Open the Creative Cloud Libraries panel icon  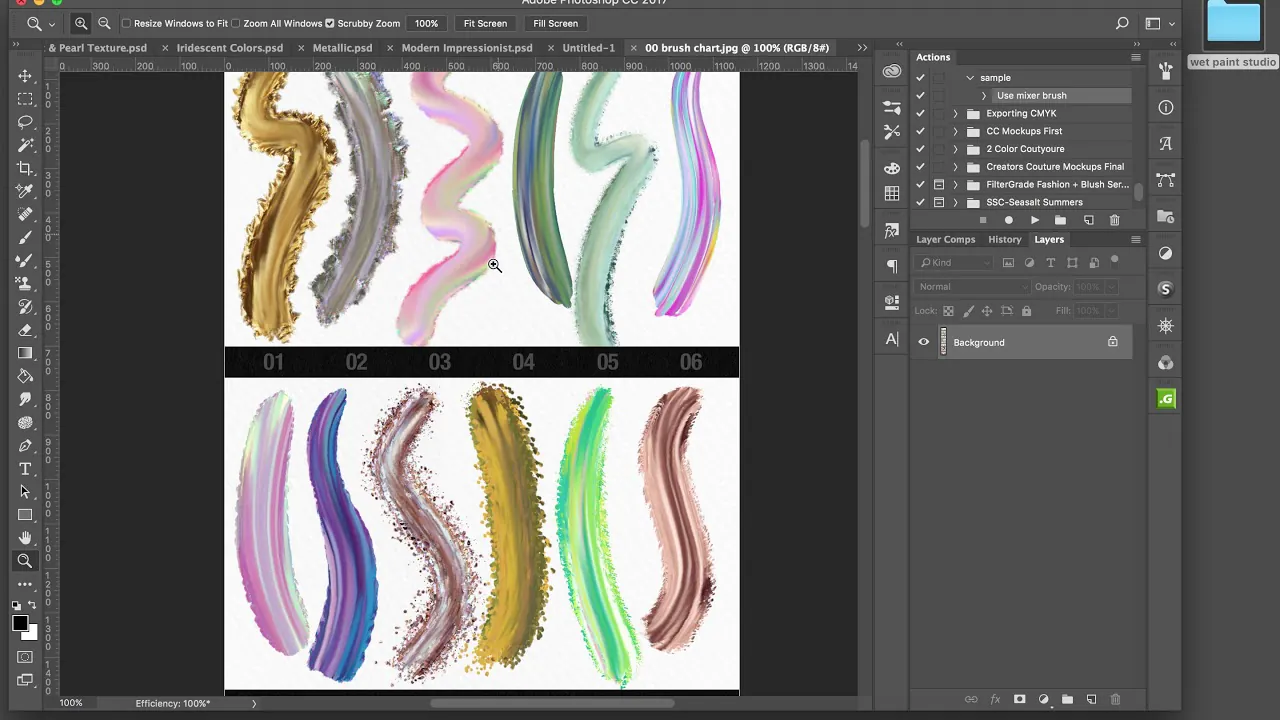pos(892,71)
